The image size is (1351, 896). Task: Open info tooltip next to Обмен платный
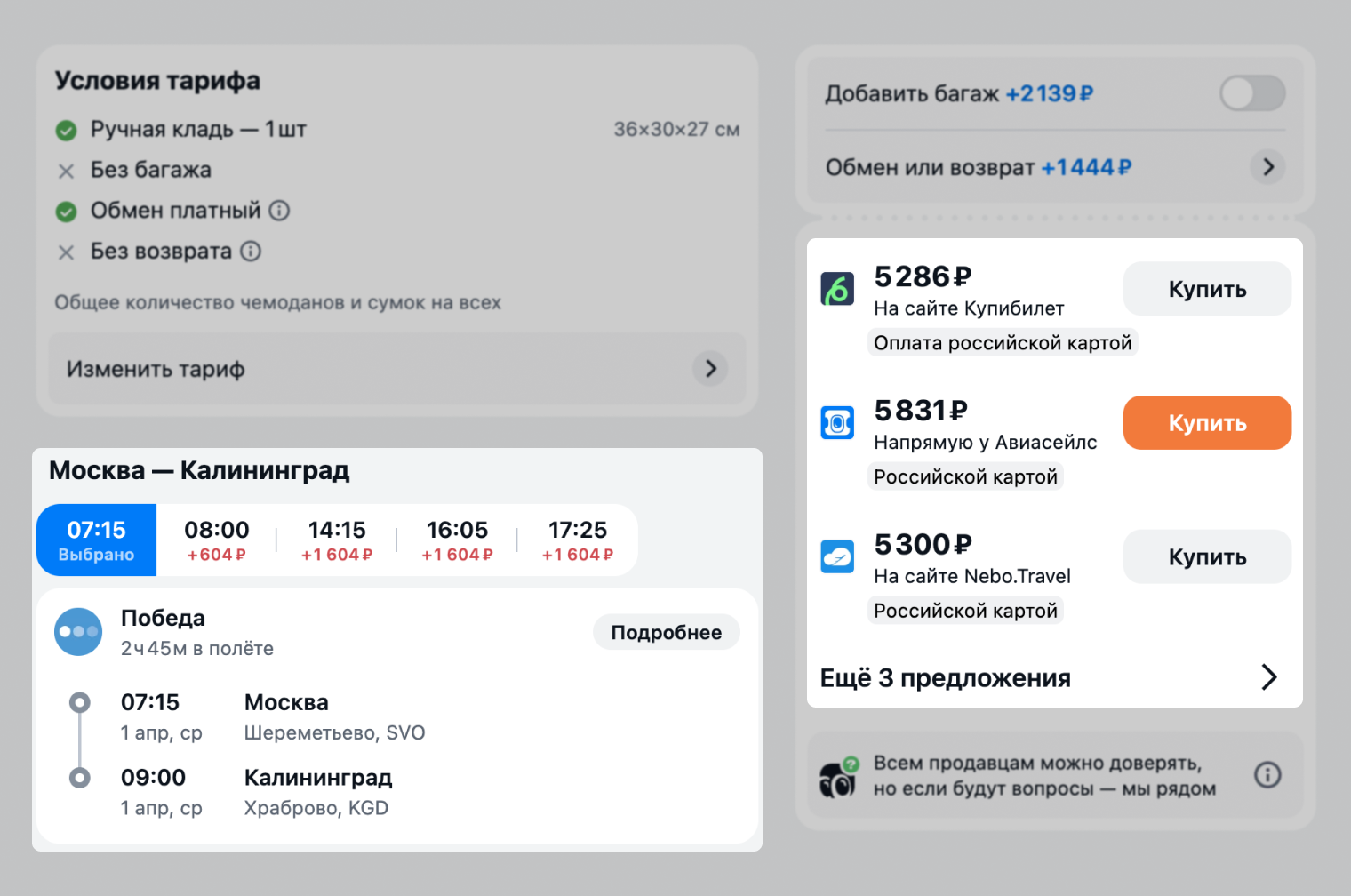[x=280, y=211]
